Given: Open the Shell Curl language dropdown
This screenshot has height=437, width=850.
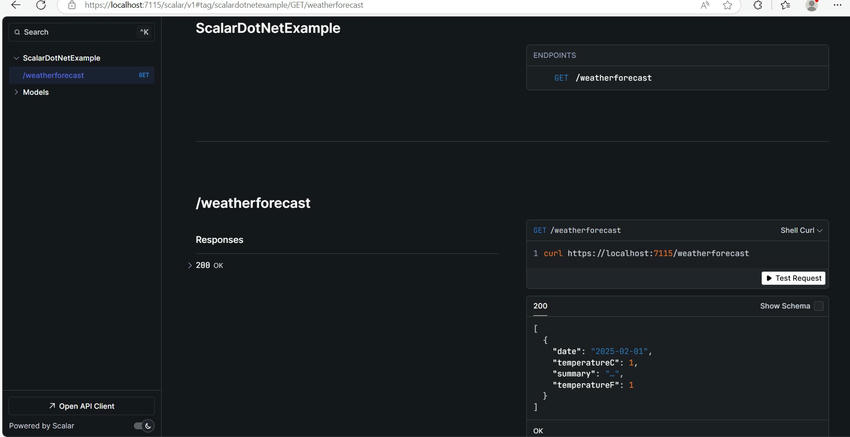Looking at the screenshot, I should (801, 231).
